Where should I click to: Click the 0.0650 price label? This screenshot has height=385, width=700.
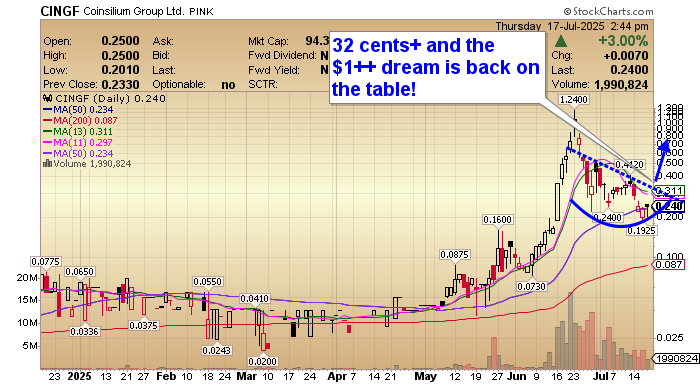(79, 272)
